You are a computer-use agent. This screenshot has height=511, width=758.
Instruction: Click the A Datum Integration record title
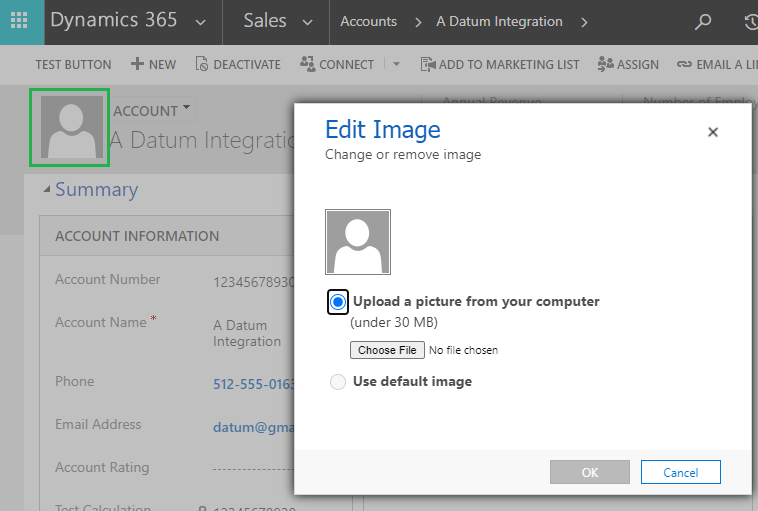[x=202, y=140]
